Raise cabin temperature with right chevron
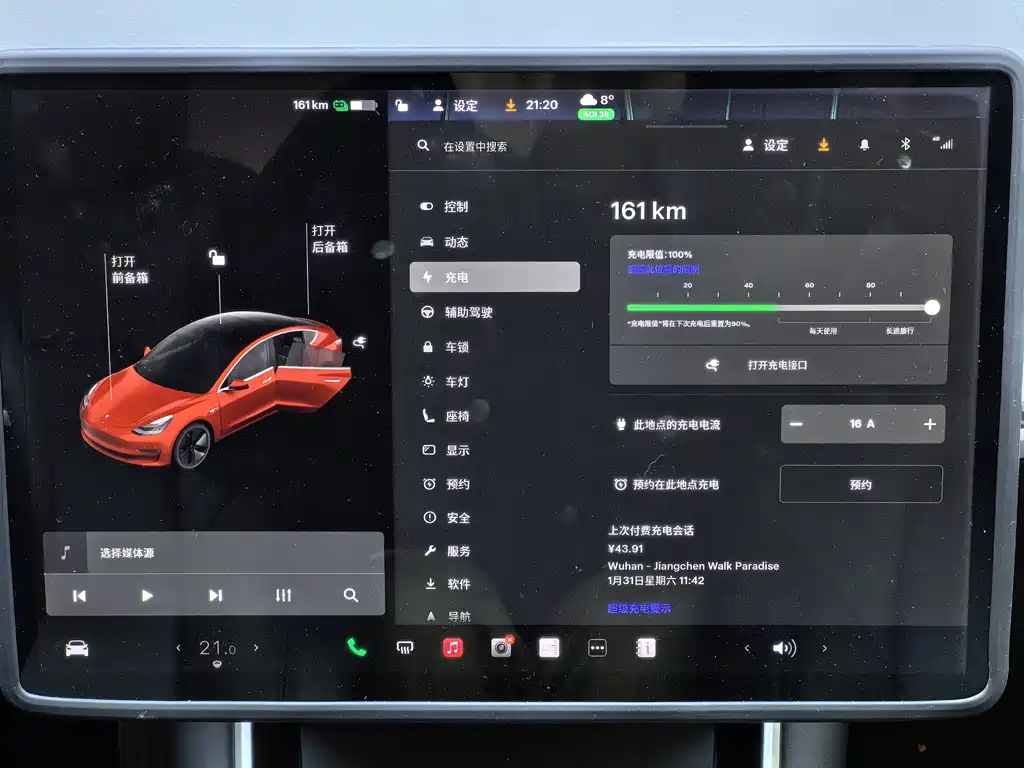This screenshot has height=768, width=1024. coord(256,648)
